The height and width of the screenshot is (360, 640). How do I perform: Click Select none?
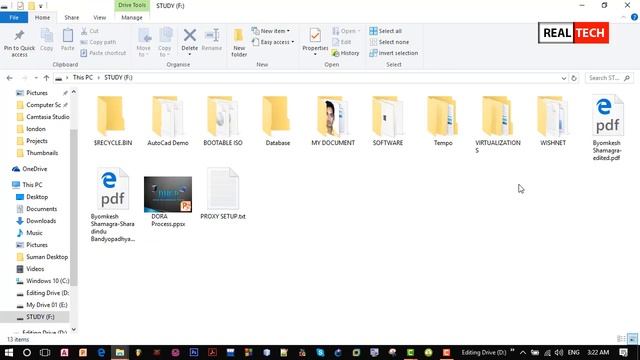[x=389, y=42]
